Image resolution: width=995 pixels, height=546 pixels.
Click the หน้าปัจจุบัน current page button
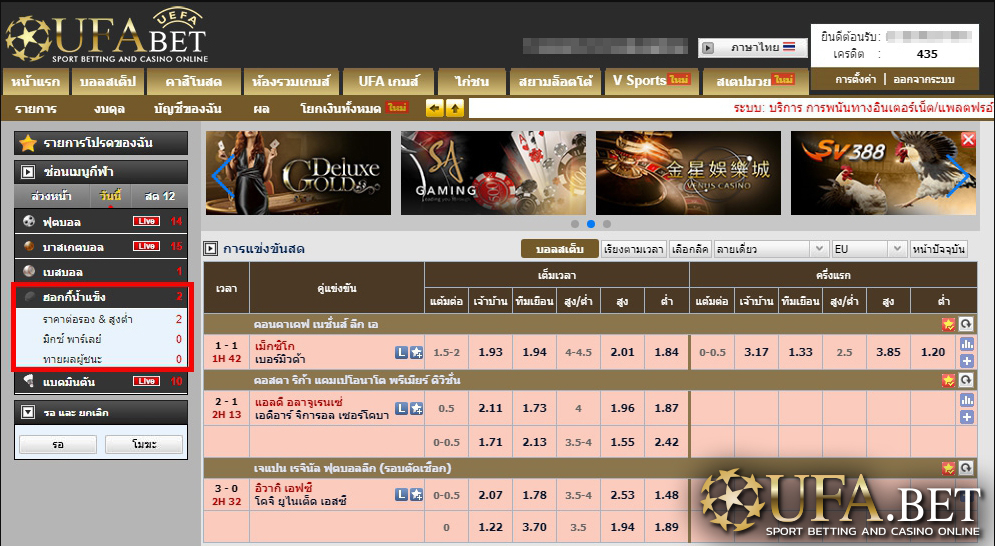(939, 249)
